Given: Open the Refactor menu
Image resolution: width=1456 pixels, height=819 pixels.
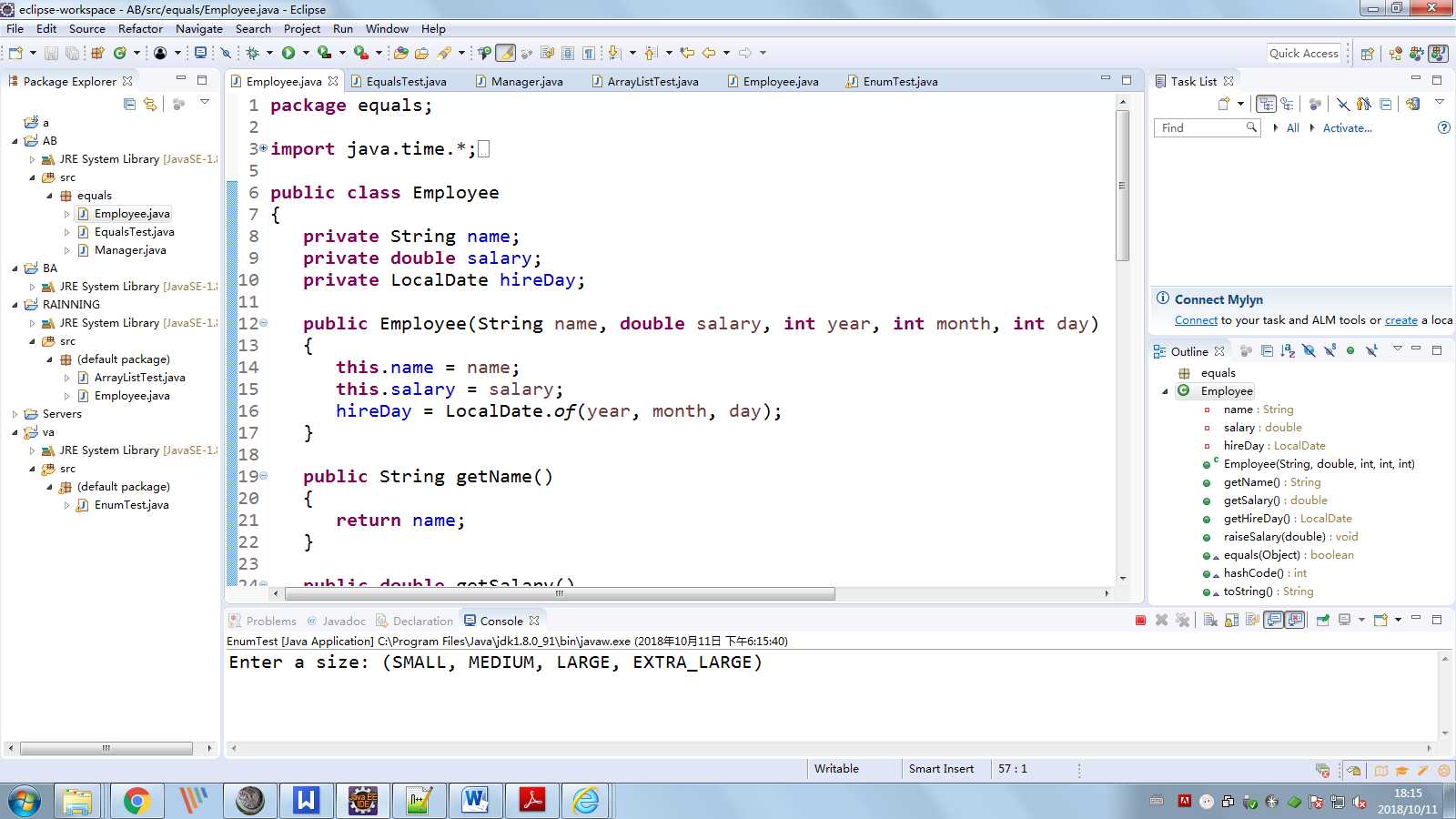Looking at the screenshot, I should point(140,29).
